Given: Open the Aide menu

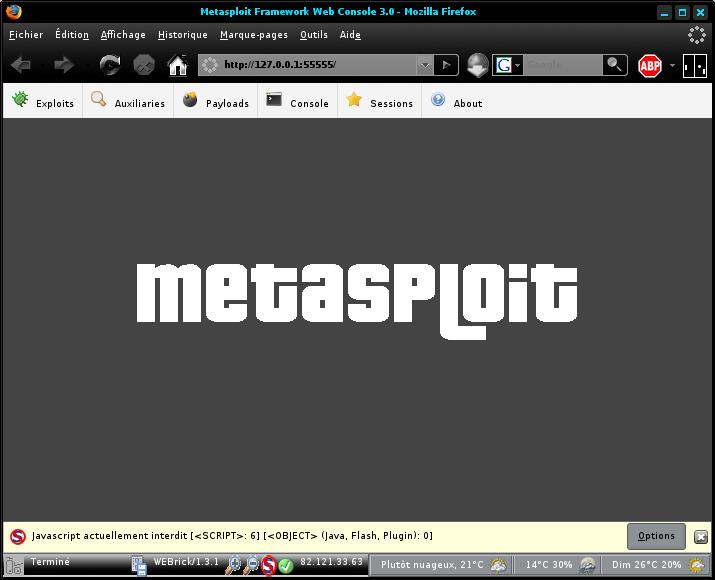Looking at the screenshot, I should 350,35.
